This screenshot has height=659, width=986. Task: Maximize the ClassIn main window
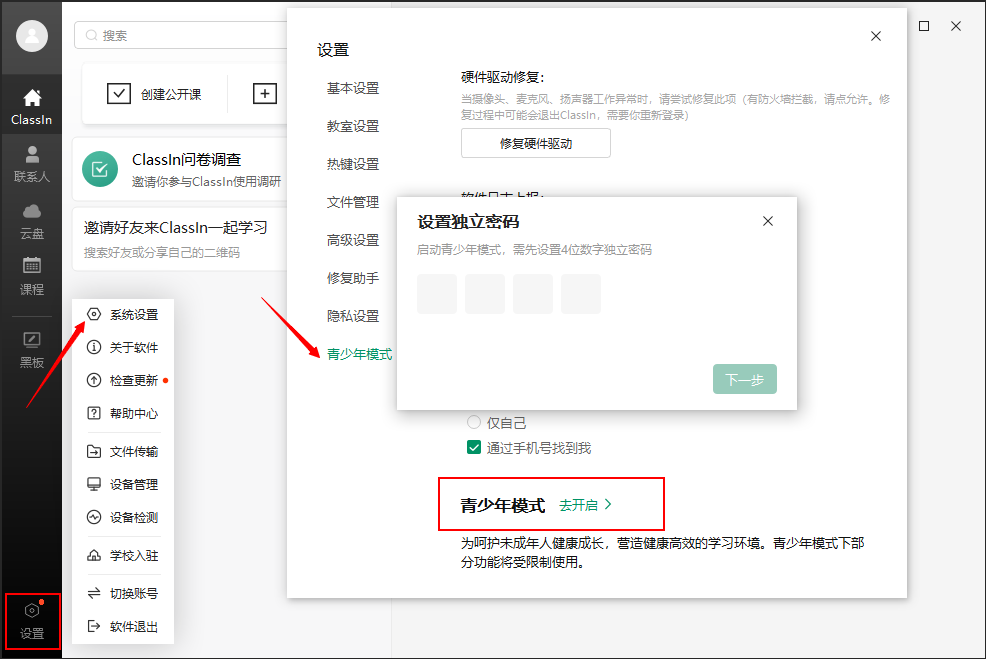pos(924,26)
